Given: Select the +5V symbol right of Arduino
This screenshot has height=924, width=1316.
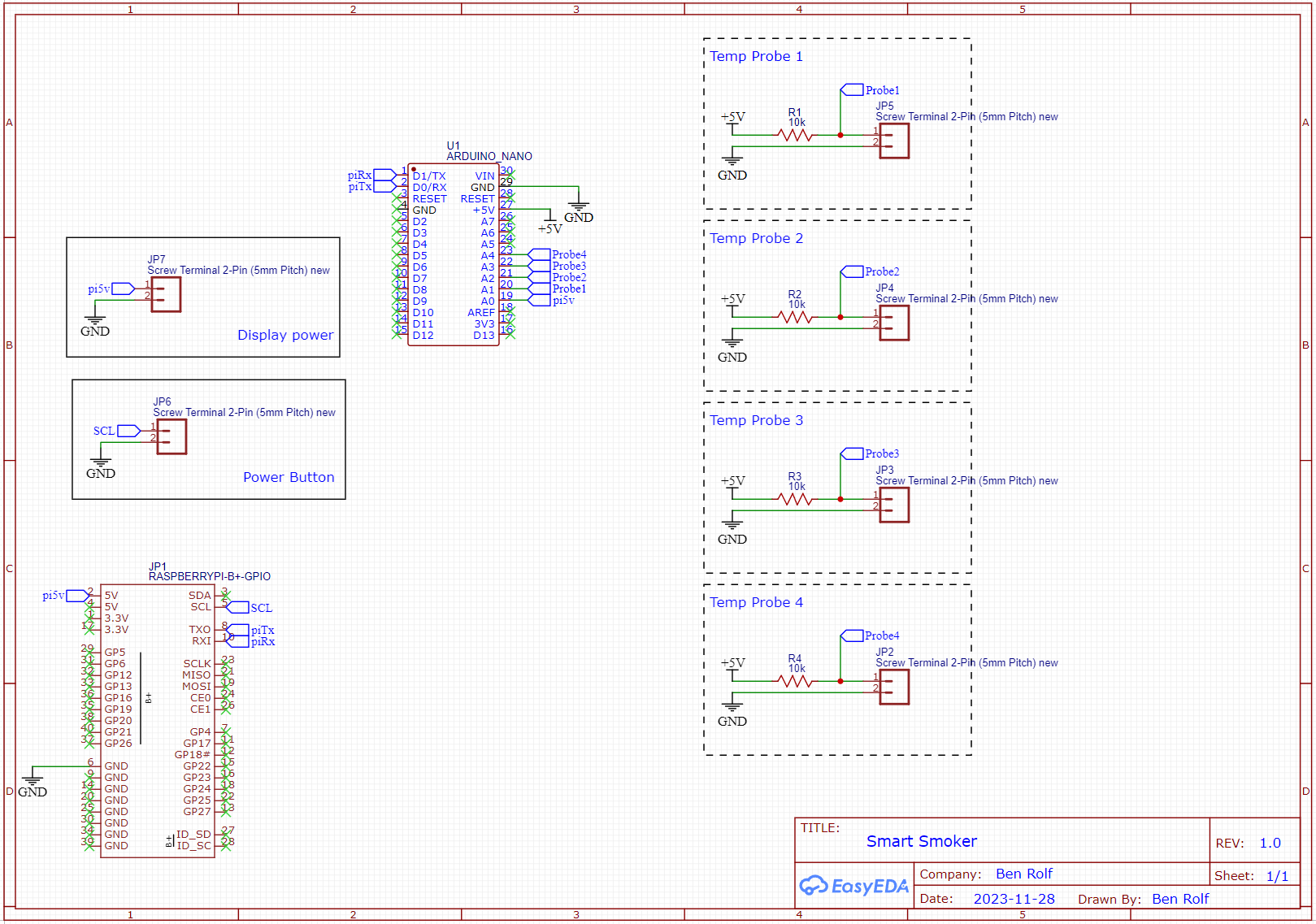Looking at the screenshot, I should [549, 223].
